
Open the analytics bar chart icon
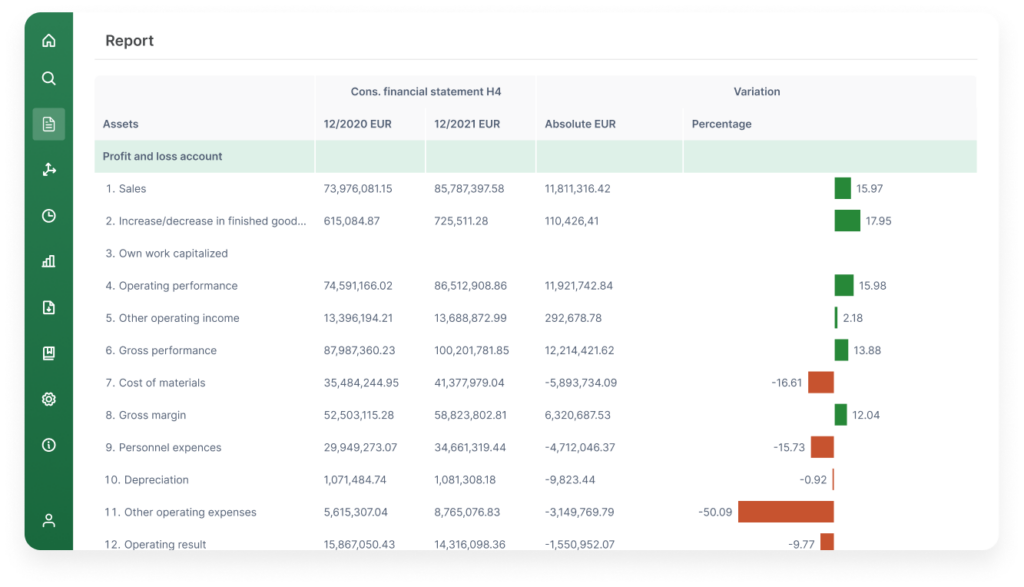click(48, 261)
